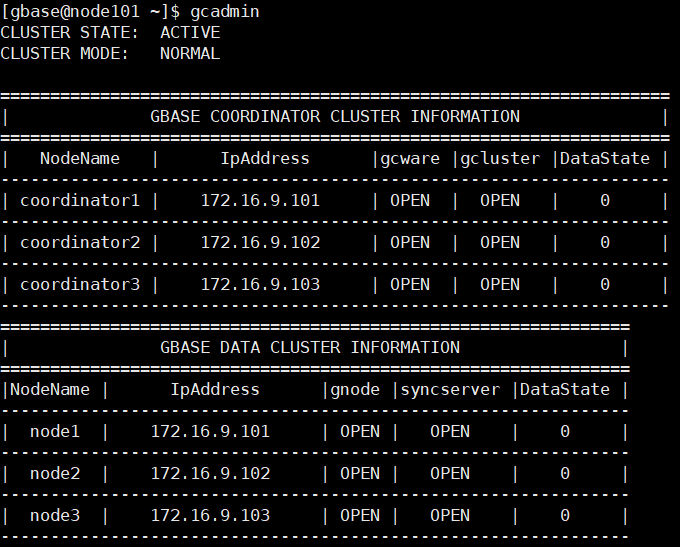Click gnode OPEN status for node1
The height and width of the screenshot is (547, 680).
360,432
